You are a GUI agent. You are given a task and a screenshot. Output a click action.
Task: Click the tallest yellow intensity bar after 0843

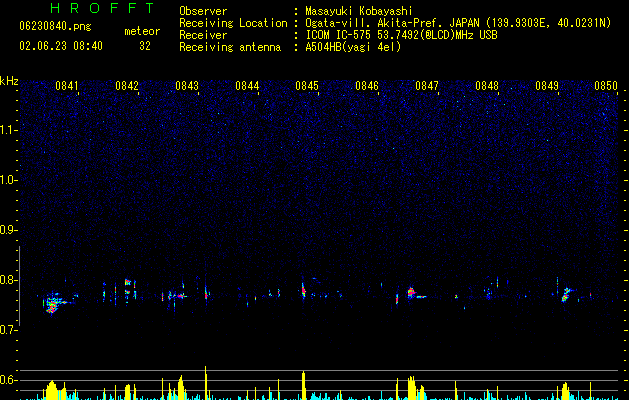coord(205,383)
